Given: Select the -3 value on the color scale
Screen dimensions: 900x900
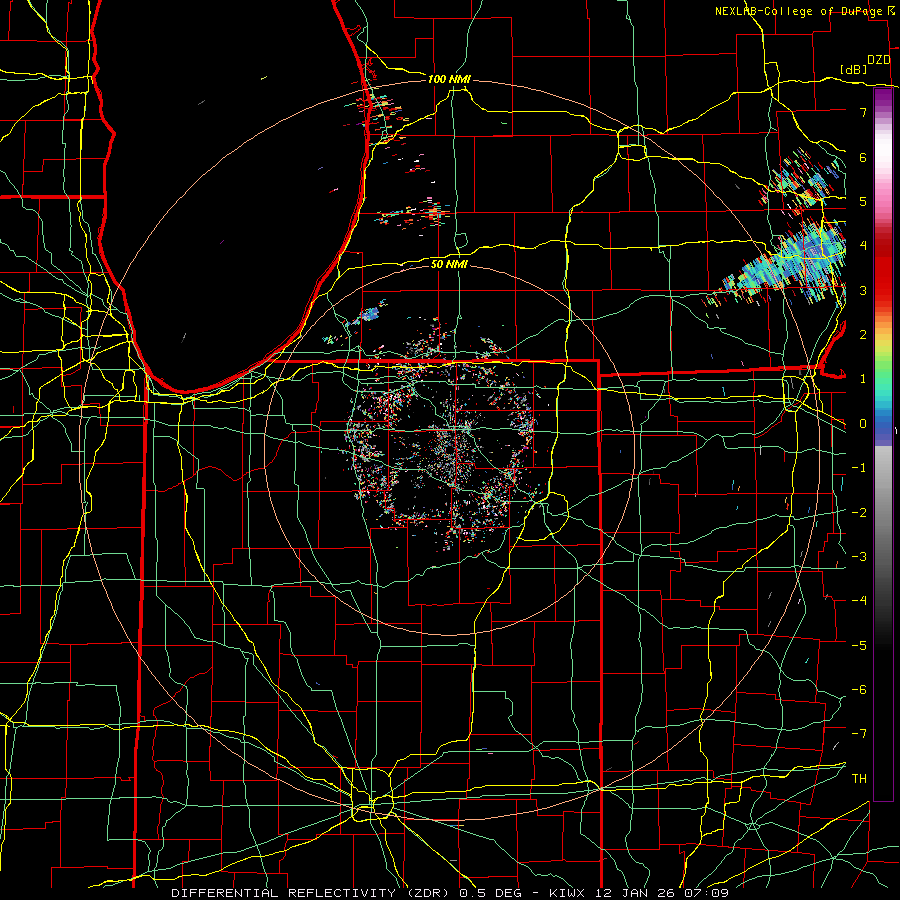Looking at the screenshot, I should pos(859,557).
